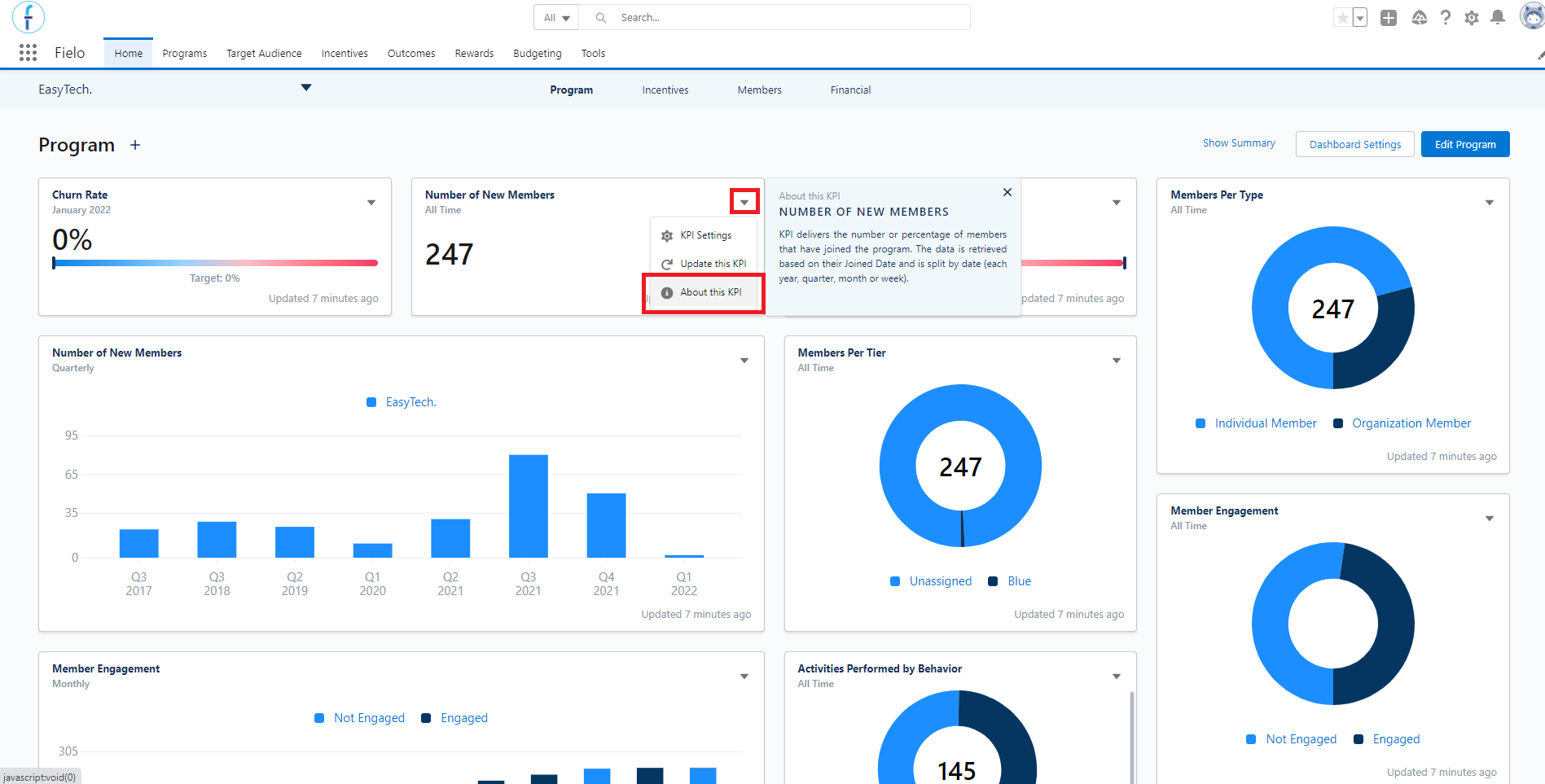This screenshot has width=1545, height=784.
Task: Switch to the Members dashboard tab
Action: [x=760, y=90]
